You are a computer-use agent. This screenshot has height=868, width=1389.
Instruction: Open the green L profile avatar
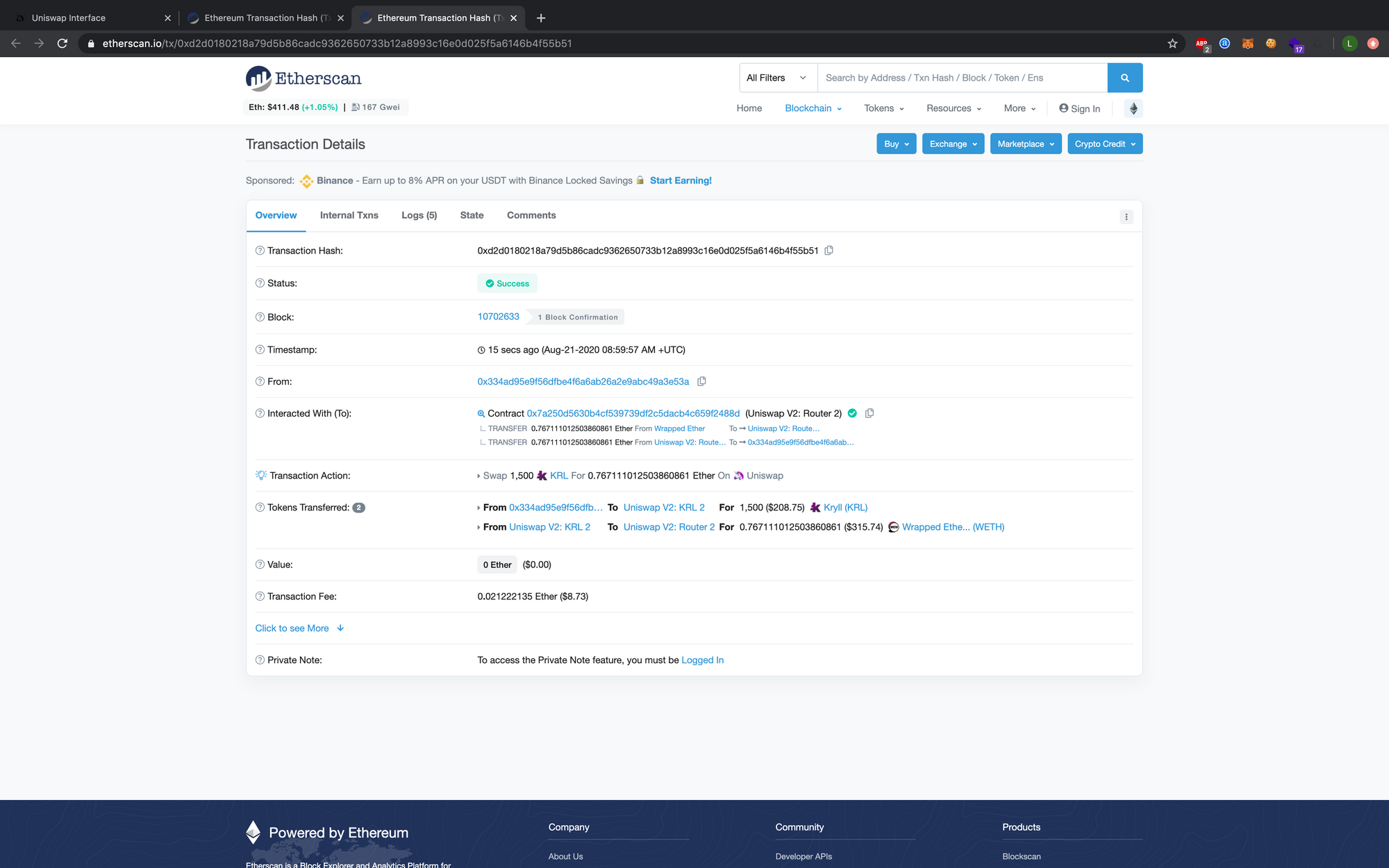click(x=1349, y=43)
